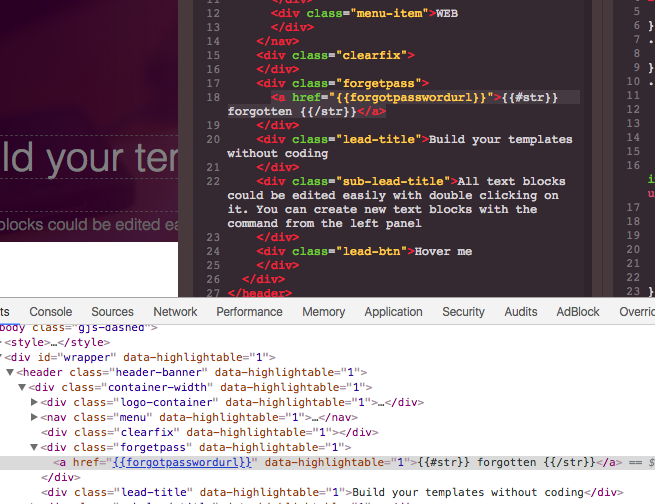This screenshot has height=504, width=655.
Task: Click code line 15 clearfix div
Action: click(335, 55)
